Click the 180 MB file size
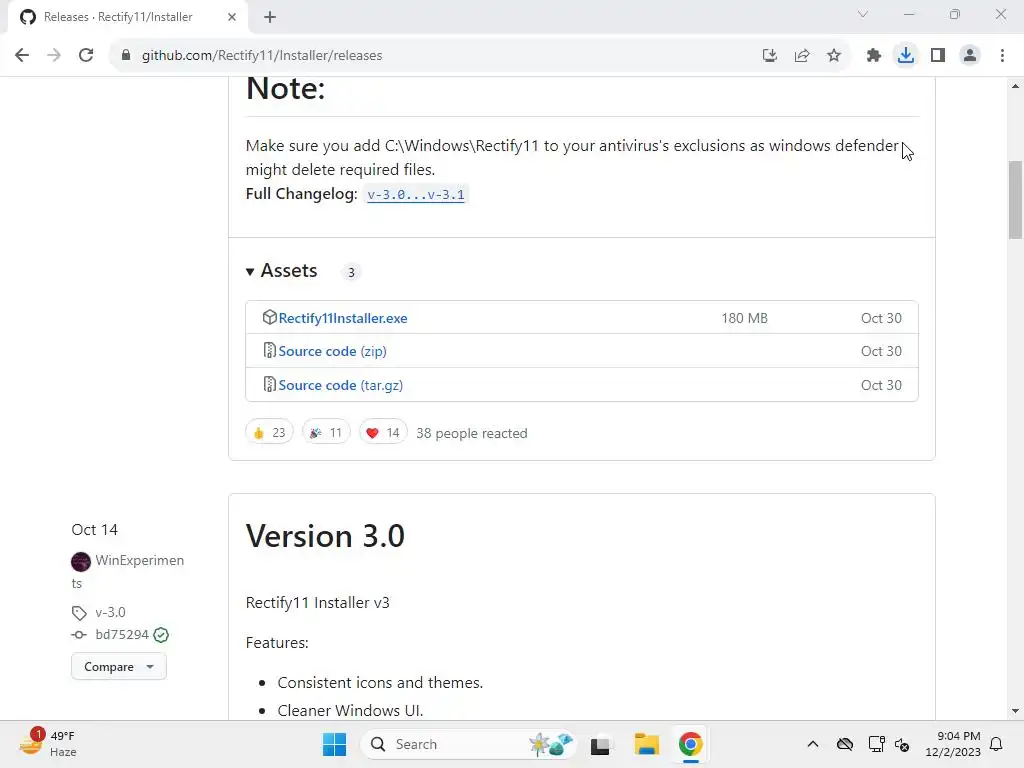This screenshot has height=768, width=1024. (x=744, y=318)
